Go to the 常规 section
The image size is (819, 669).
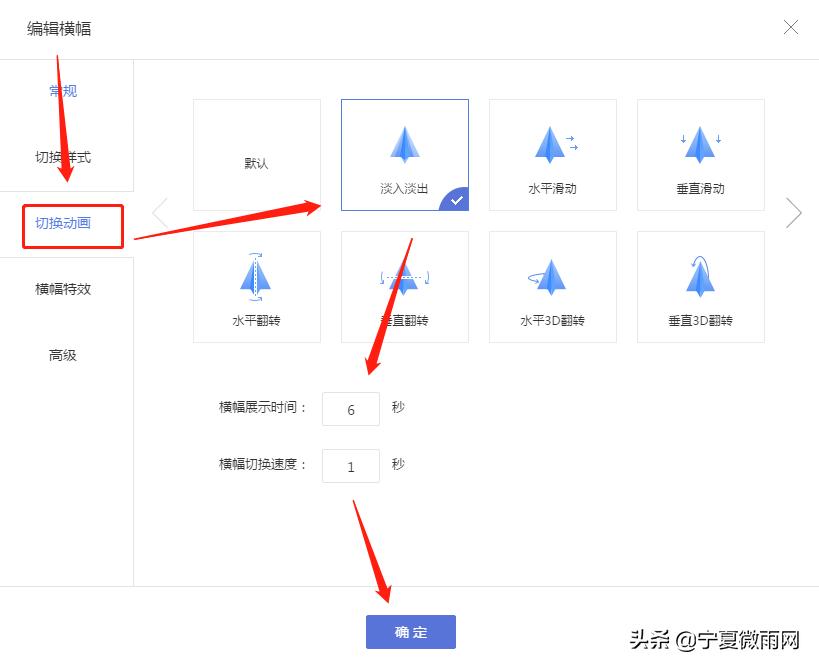(x=62, y=90)
